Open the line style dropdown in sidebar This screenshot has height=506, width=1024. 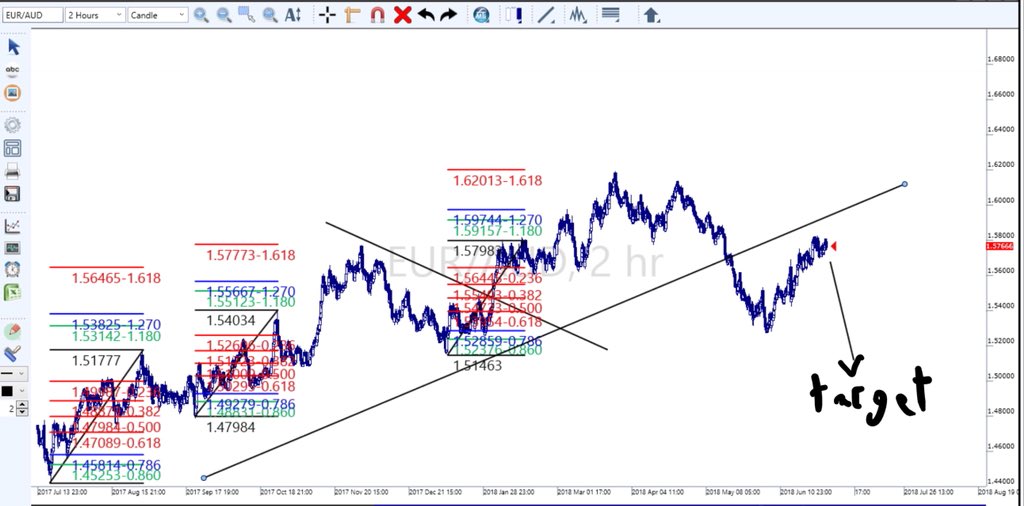[13, 374]
